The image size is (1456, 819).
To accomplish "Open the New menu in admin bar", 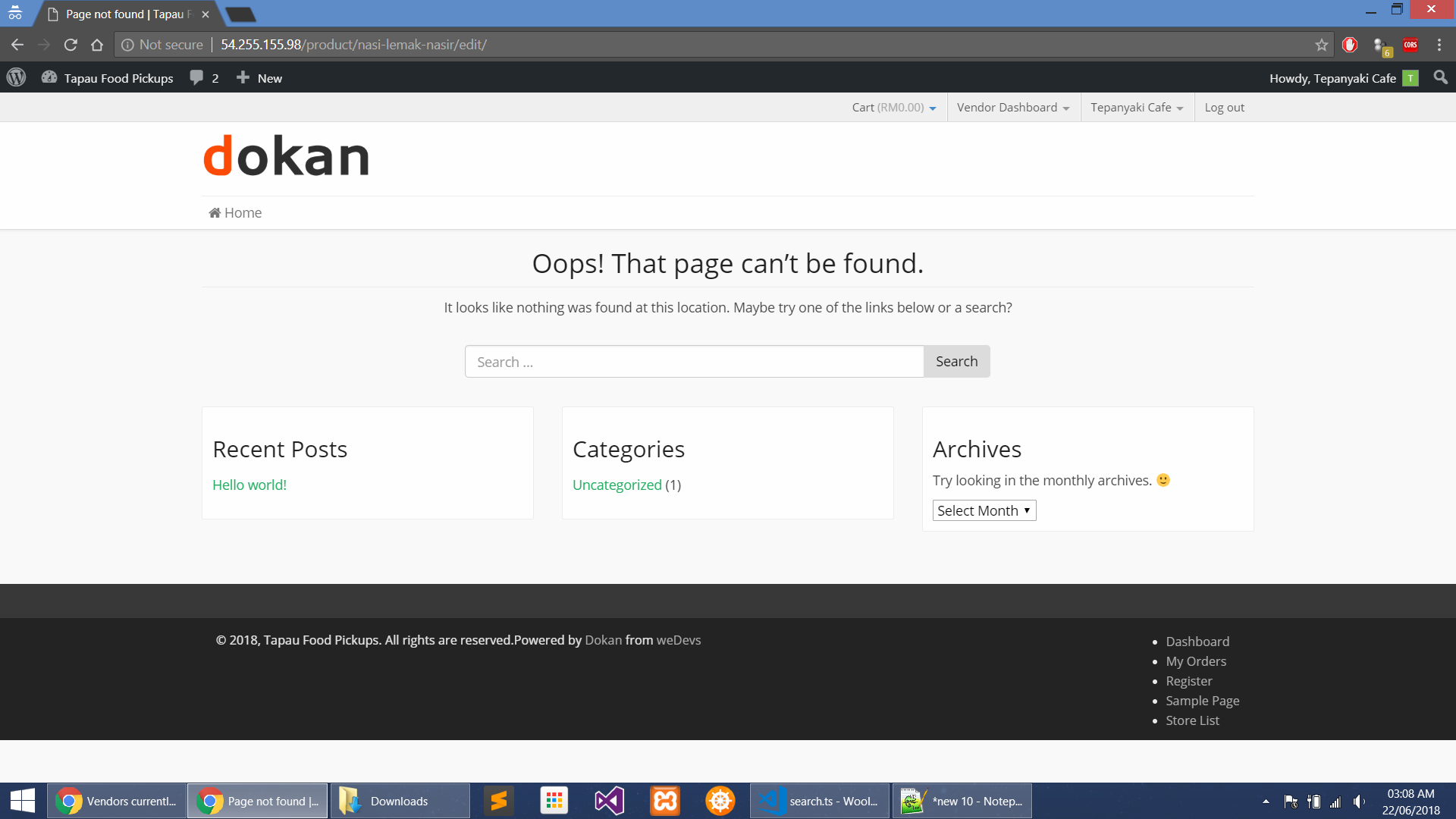I will pyautogui.click(x=258, y=77).
